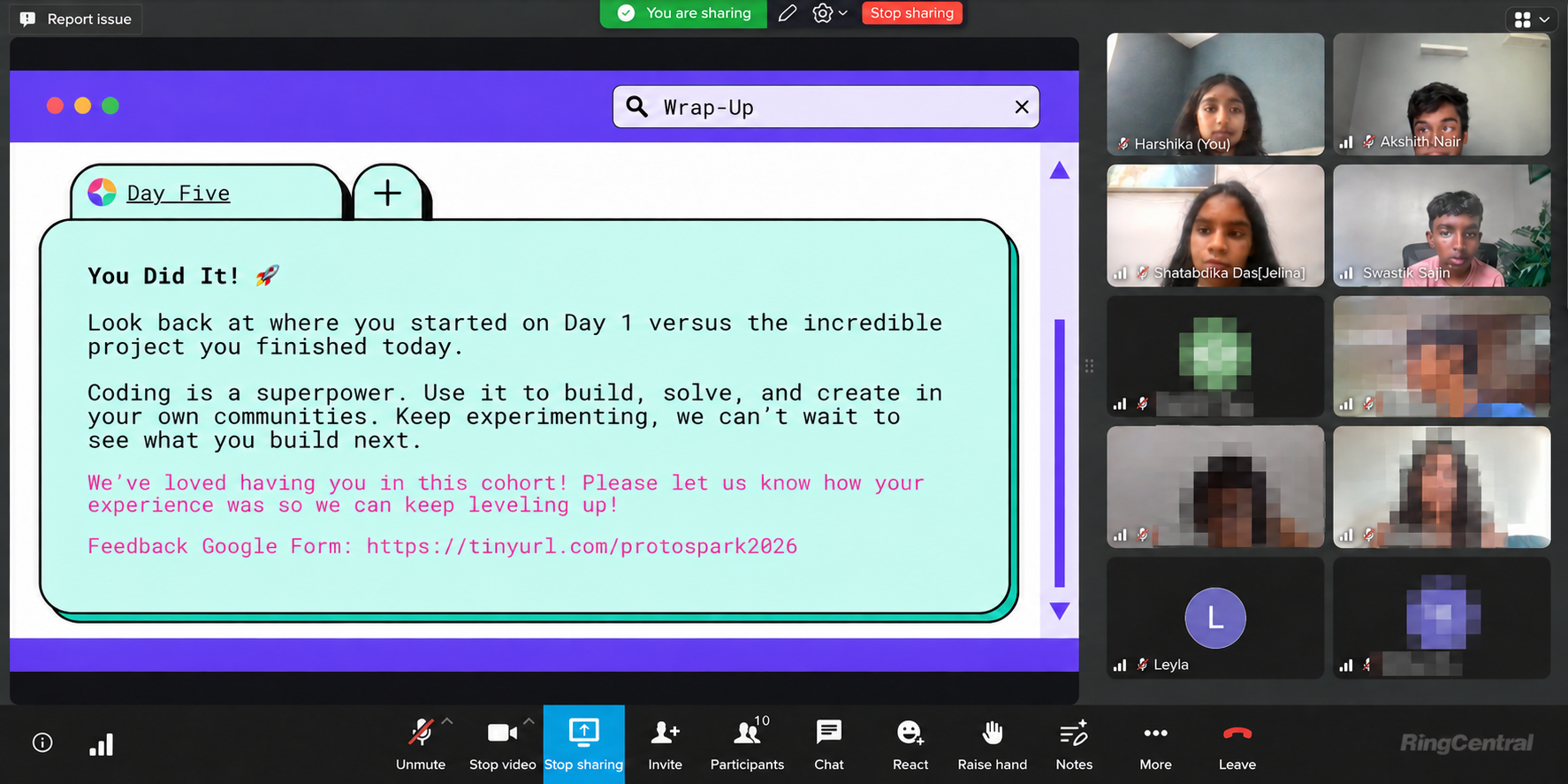Clear the Wrap-Up search with X
The width and height of the screenshot is (1568, 784).
1021,107
